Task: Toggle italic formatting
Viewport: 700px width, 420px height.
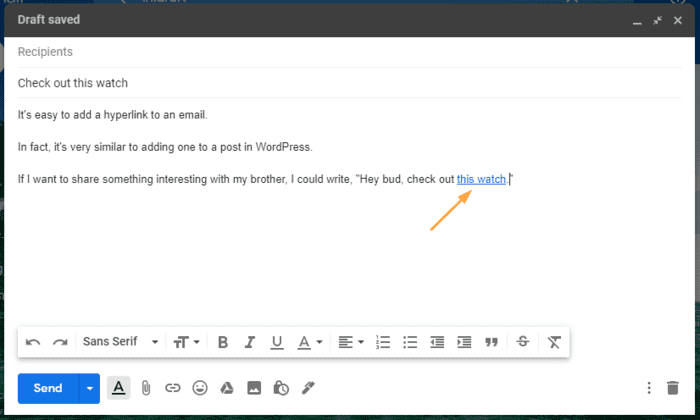Action: [250, 342]
